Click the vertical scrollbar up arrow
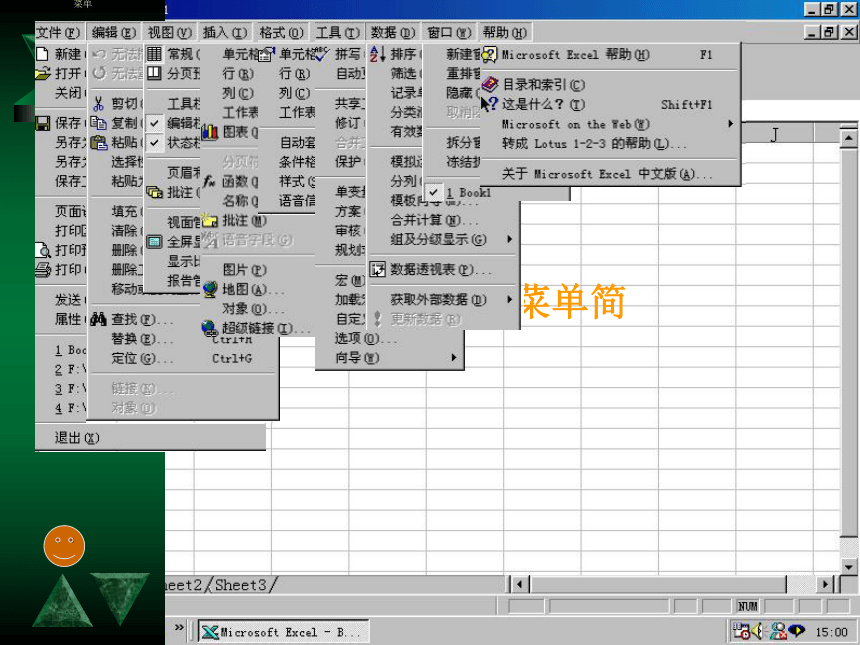860x645 pixels. pos(848,138)
